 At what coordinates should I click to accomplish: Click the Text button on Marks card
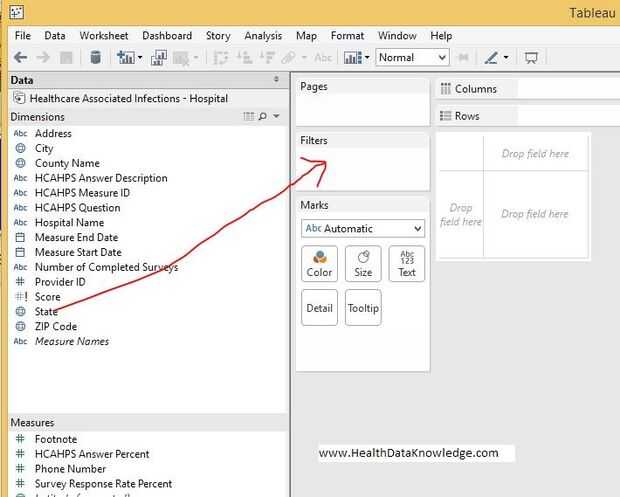pyautogui.click(x=407, y=264)
